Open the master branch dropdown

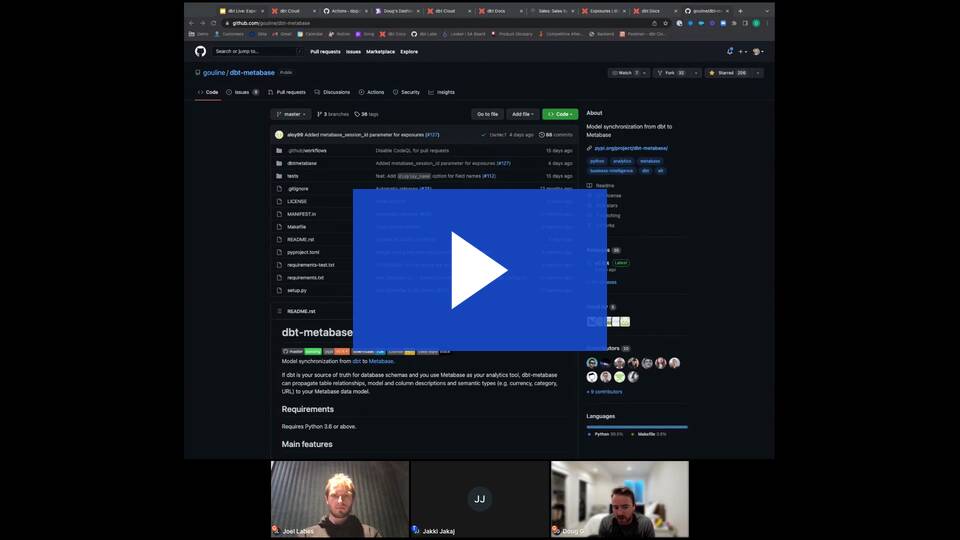point(291,114)
